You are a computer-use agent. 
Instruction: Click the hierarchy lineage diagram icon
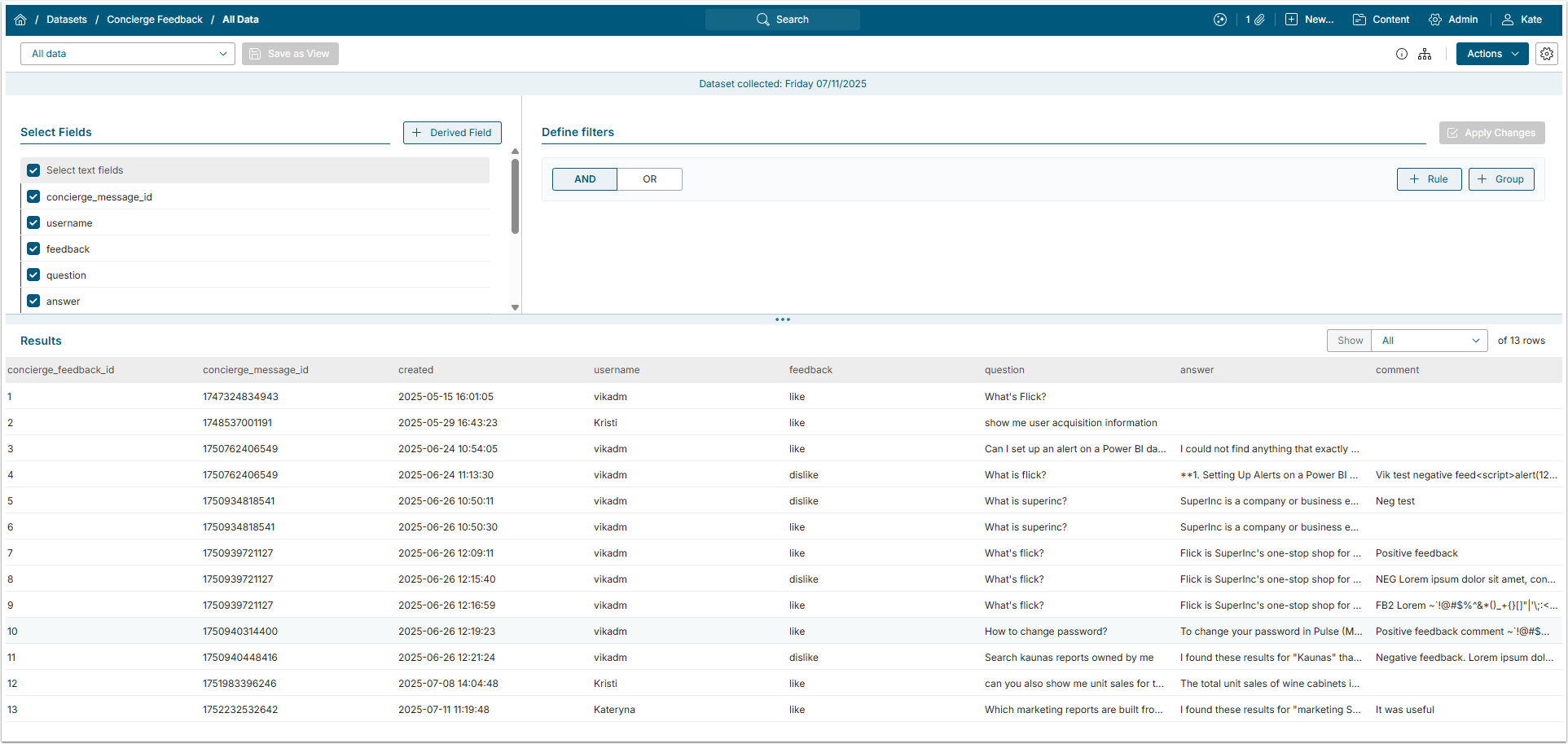coord(1425,54)
